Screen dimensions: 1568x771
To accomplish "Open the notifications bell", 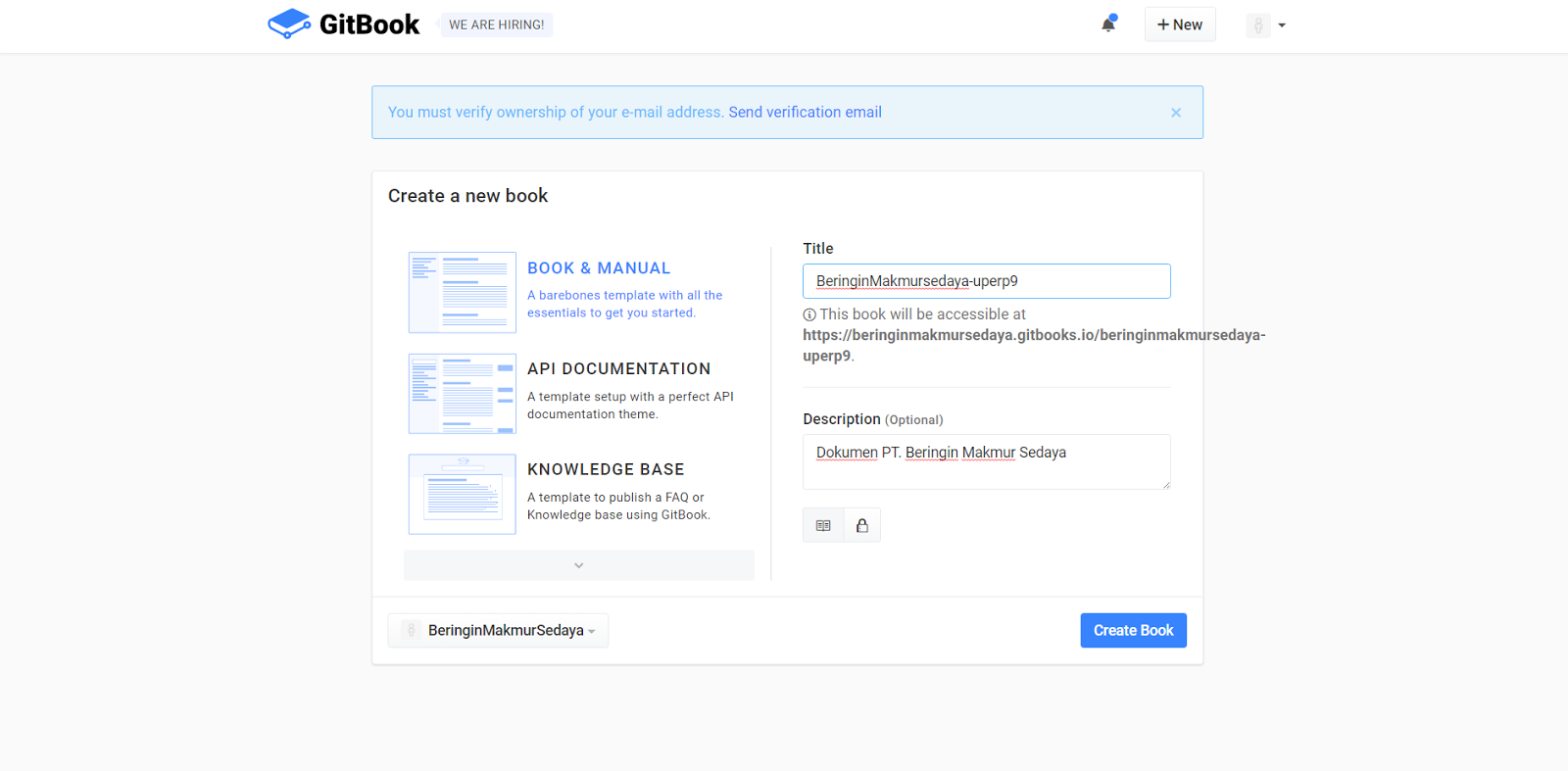I will tap(1108, 24).
